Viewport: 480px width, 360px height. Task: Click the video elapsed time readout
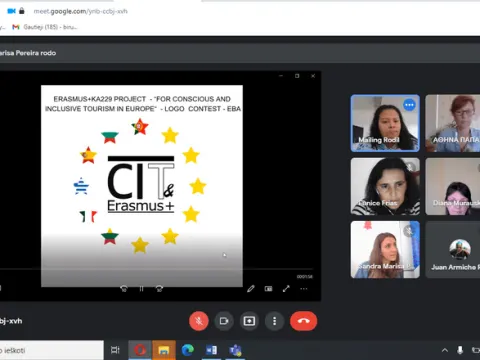[x=305, y=277]
